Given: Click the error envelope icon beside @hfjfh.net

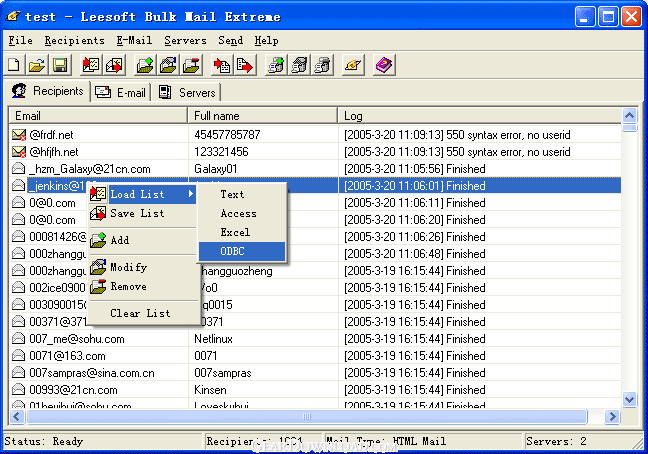Looking at the screenshot, I should 19,152.
